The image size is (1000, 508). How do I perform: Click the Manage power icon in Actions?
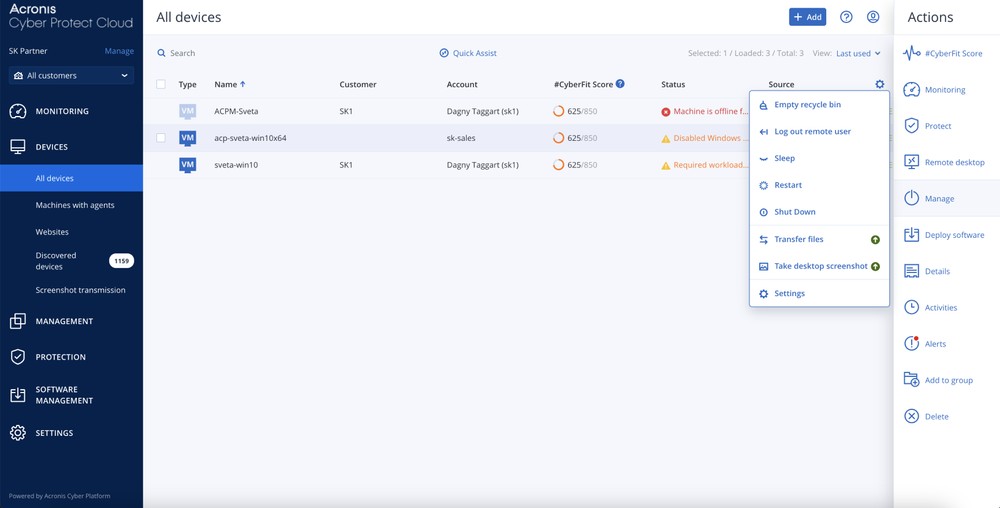click(x=912, y=198)
